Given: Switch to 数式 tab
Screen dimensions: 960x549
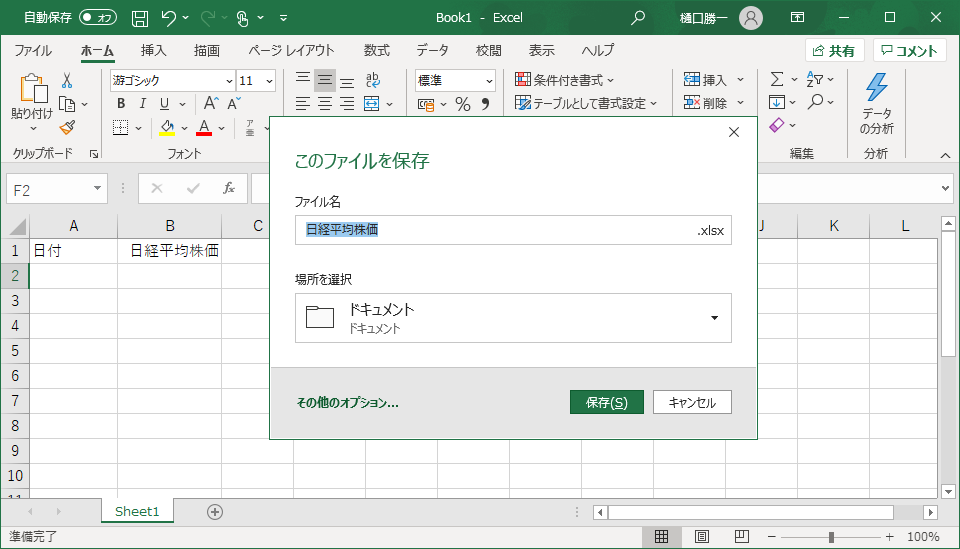Looking at the screenshot, I should coord(377,50).
